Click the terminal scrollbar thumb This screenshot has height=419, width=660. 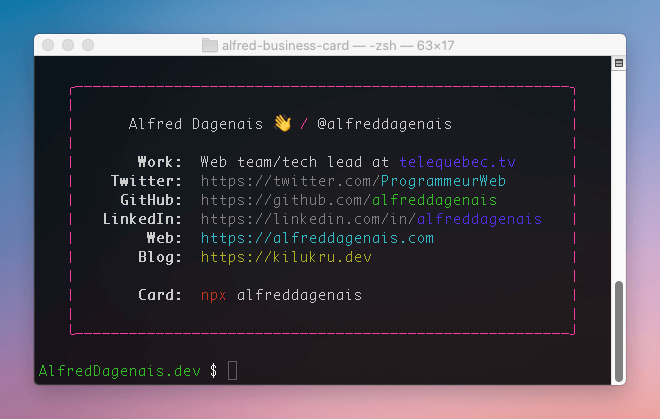click(x=618, y=331)
